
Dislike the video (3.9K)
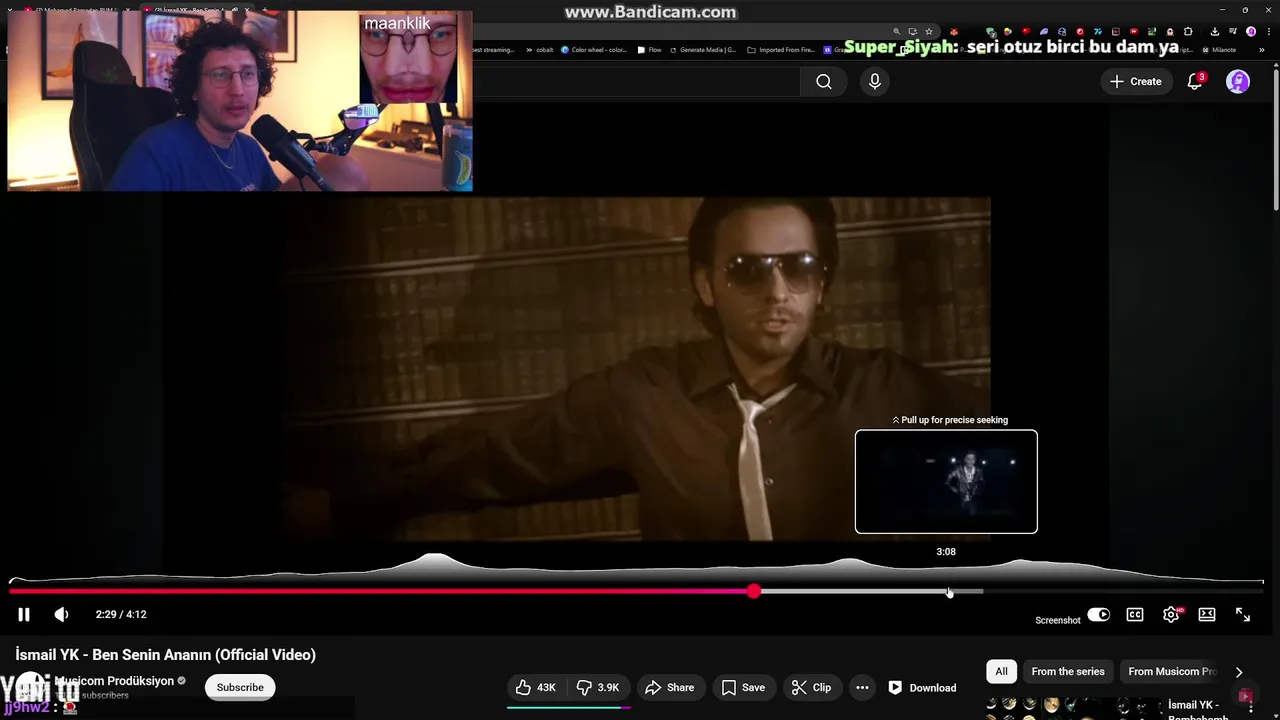point(598,687)
